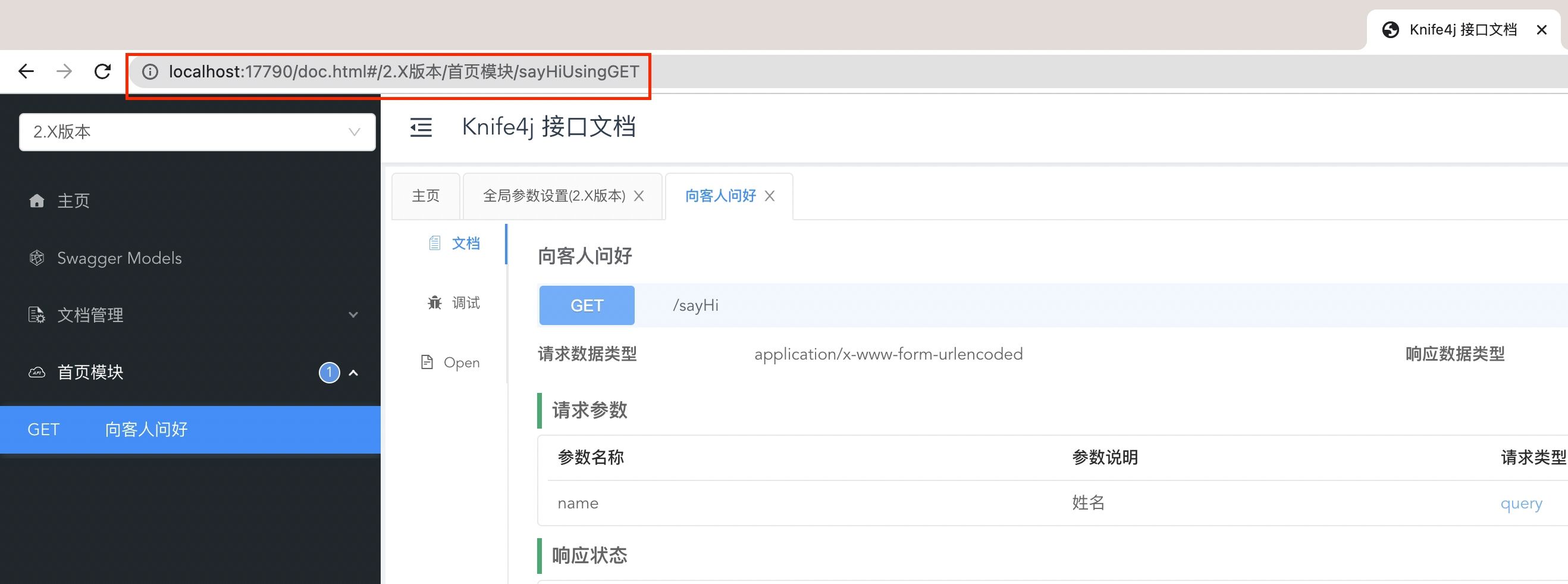Click the 文档管理 document-gear icon
Screen dimensions: 1568x584
click(36, 315)
